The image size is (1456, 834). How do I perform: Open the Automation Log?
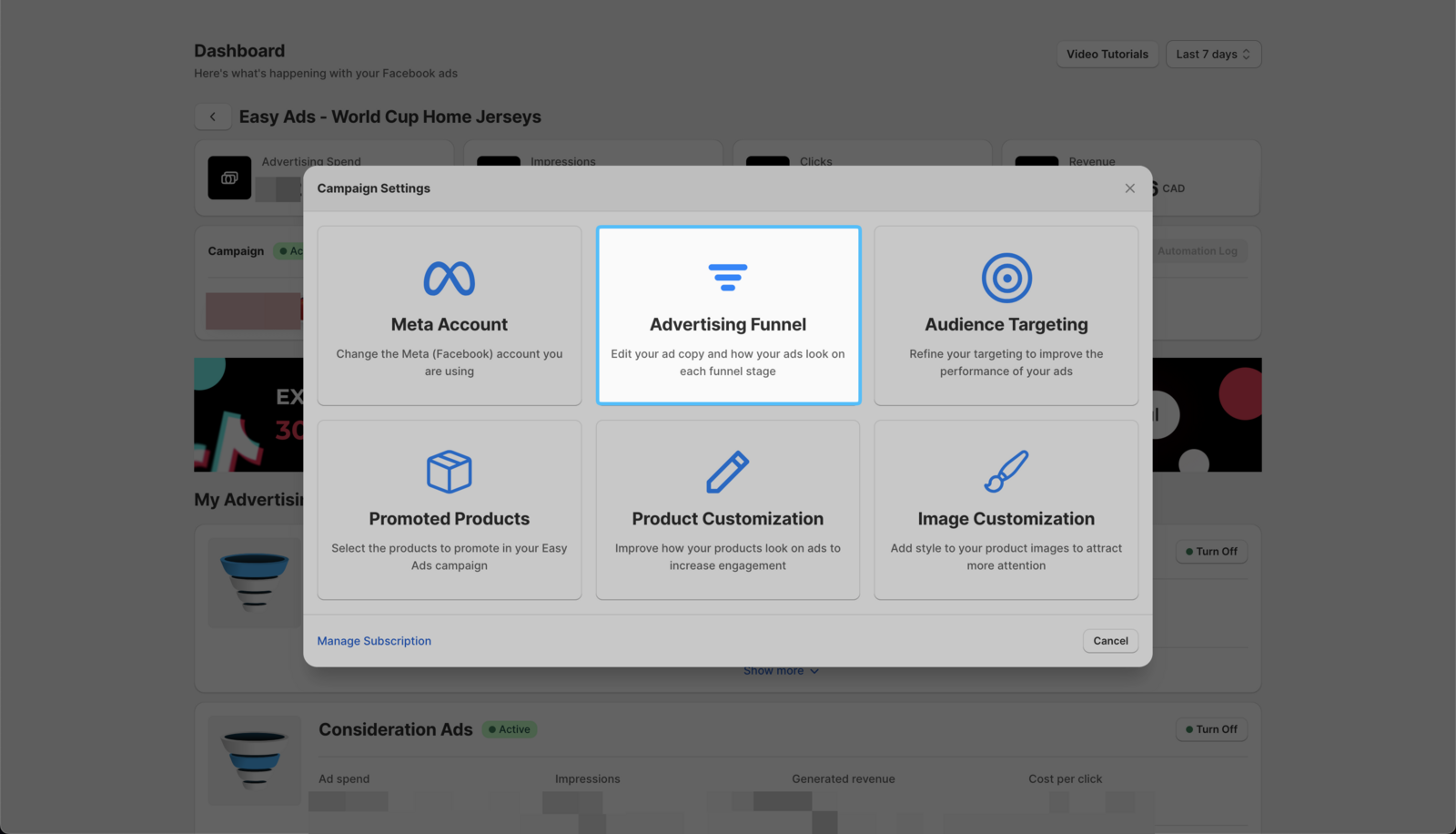[1198, 250]
